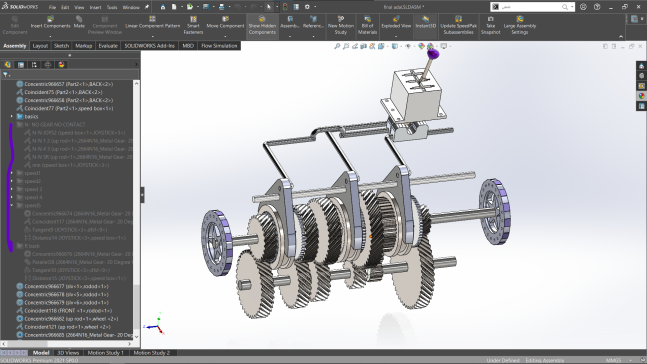Click the Exploded View tool
Image resolution: width=647 pixels, height=364 pixels.
tap(396, 22)
